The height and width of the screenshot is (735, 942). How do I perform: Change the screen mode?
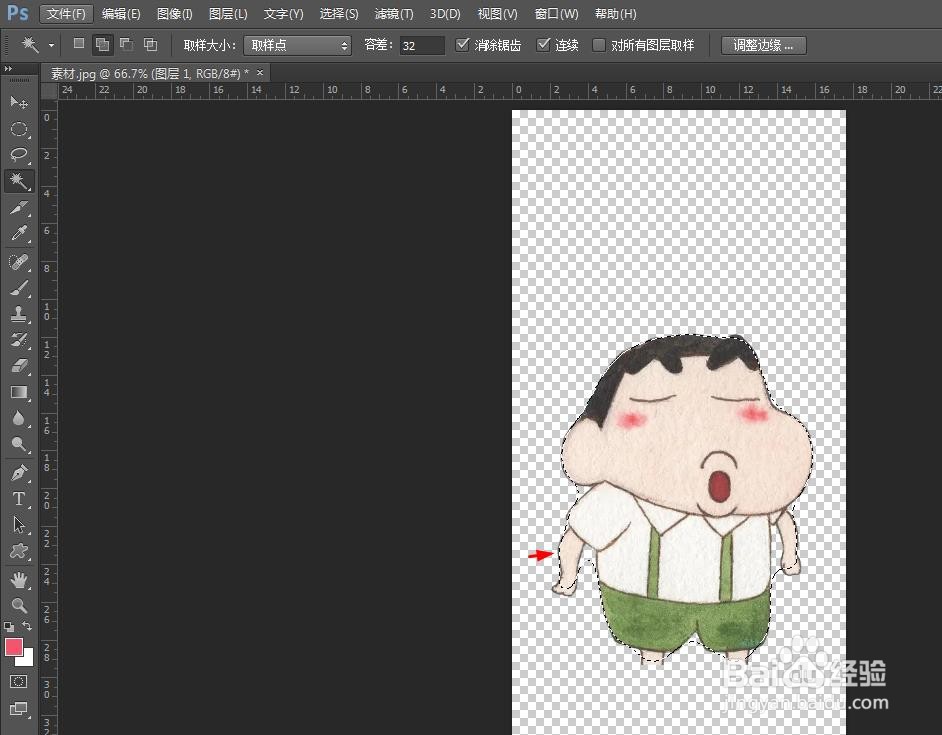19,709
